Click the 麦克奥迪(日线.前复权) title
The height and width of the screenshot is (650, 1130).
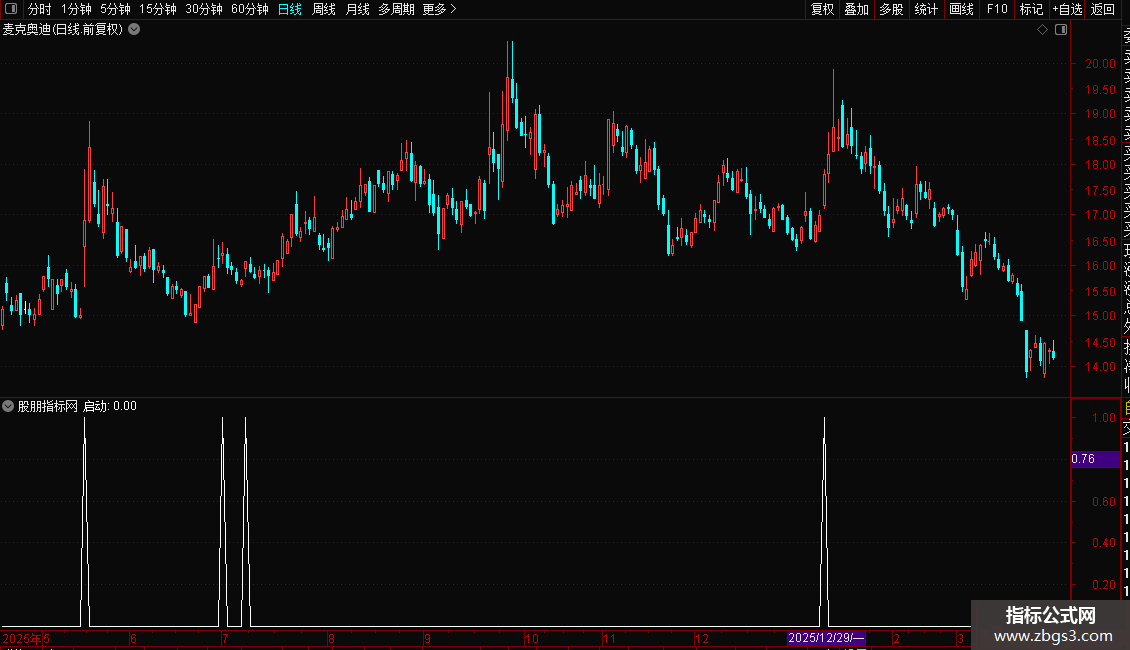coord(63,30)
